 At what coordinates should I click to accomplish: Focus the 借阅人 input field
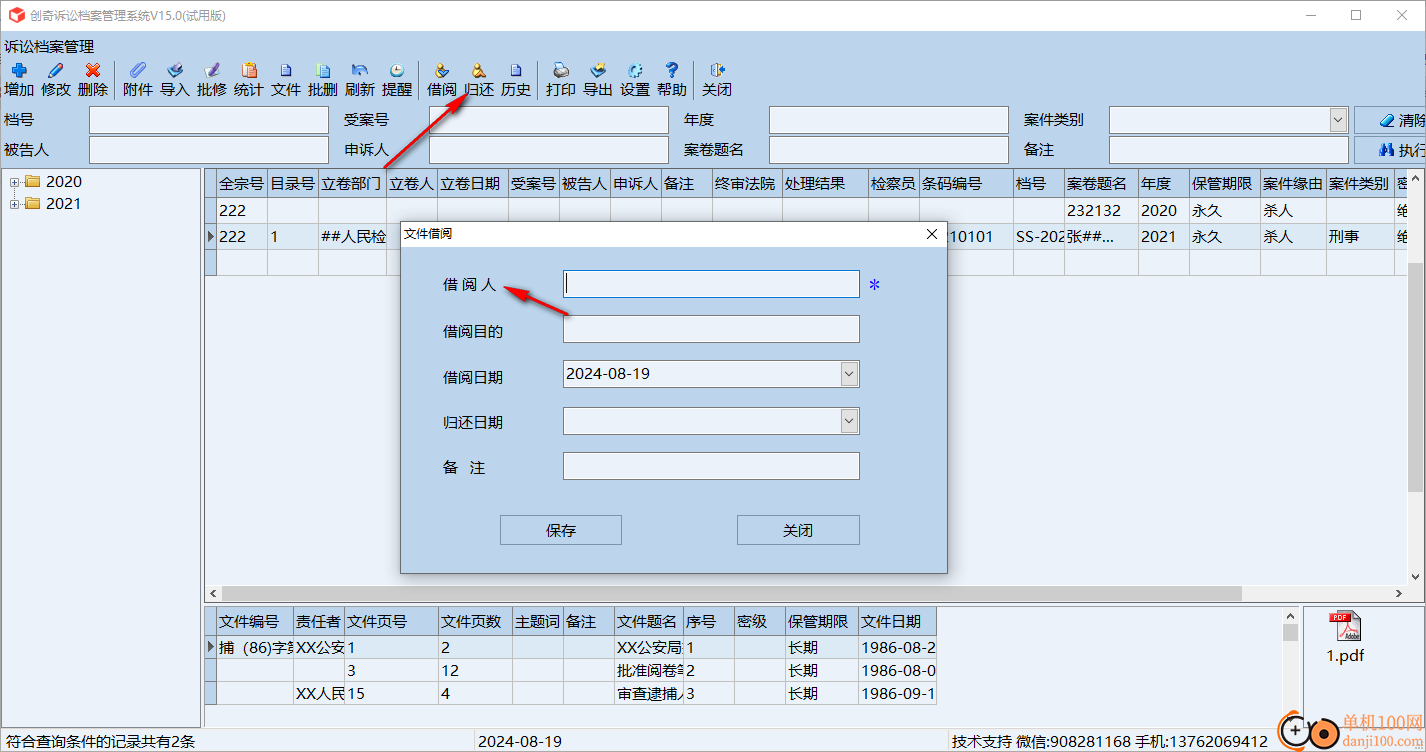[711, 284]
